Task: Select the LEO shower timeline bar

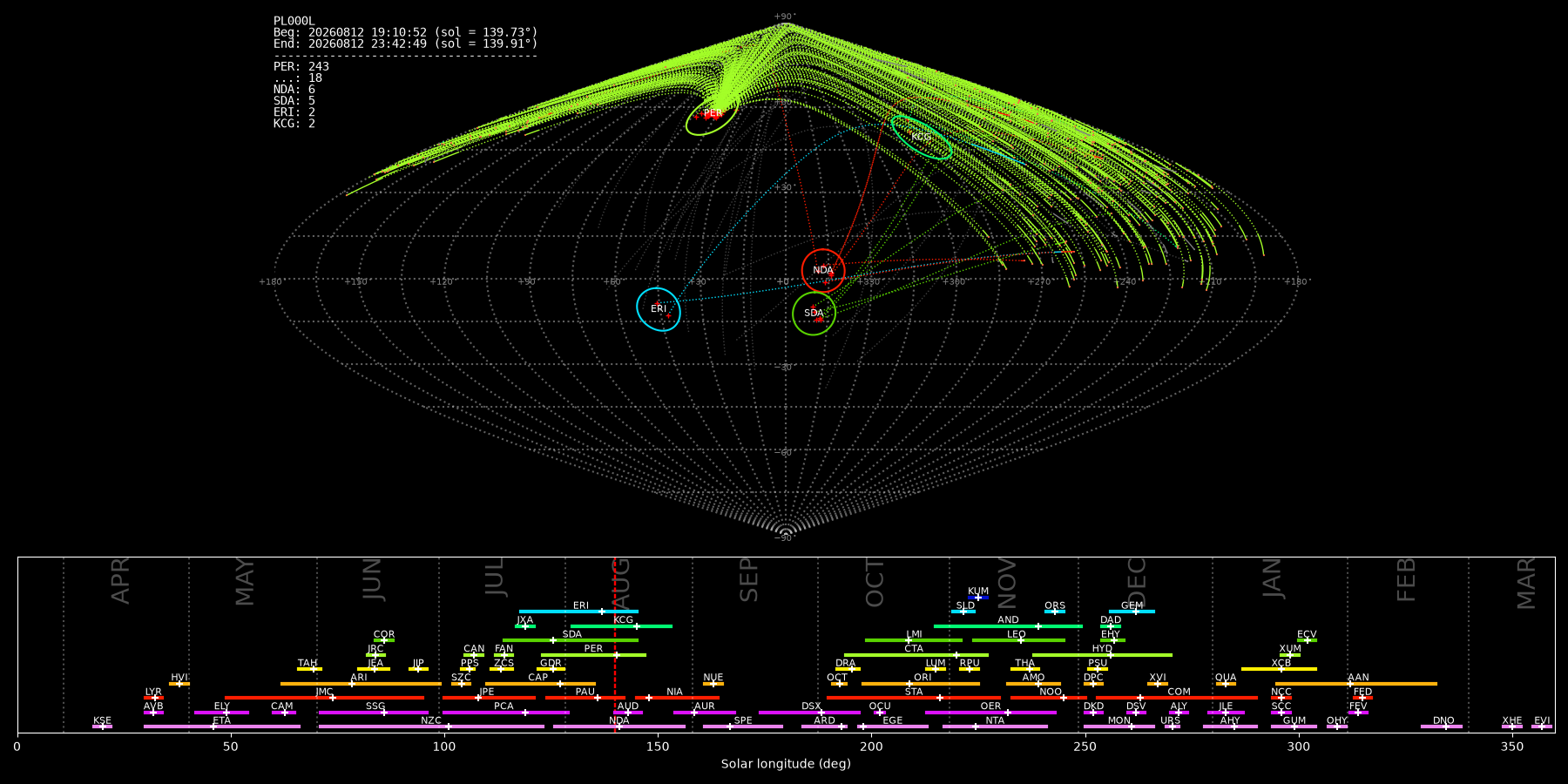Action: 1018,640
